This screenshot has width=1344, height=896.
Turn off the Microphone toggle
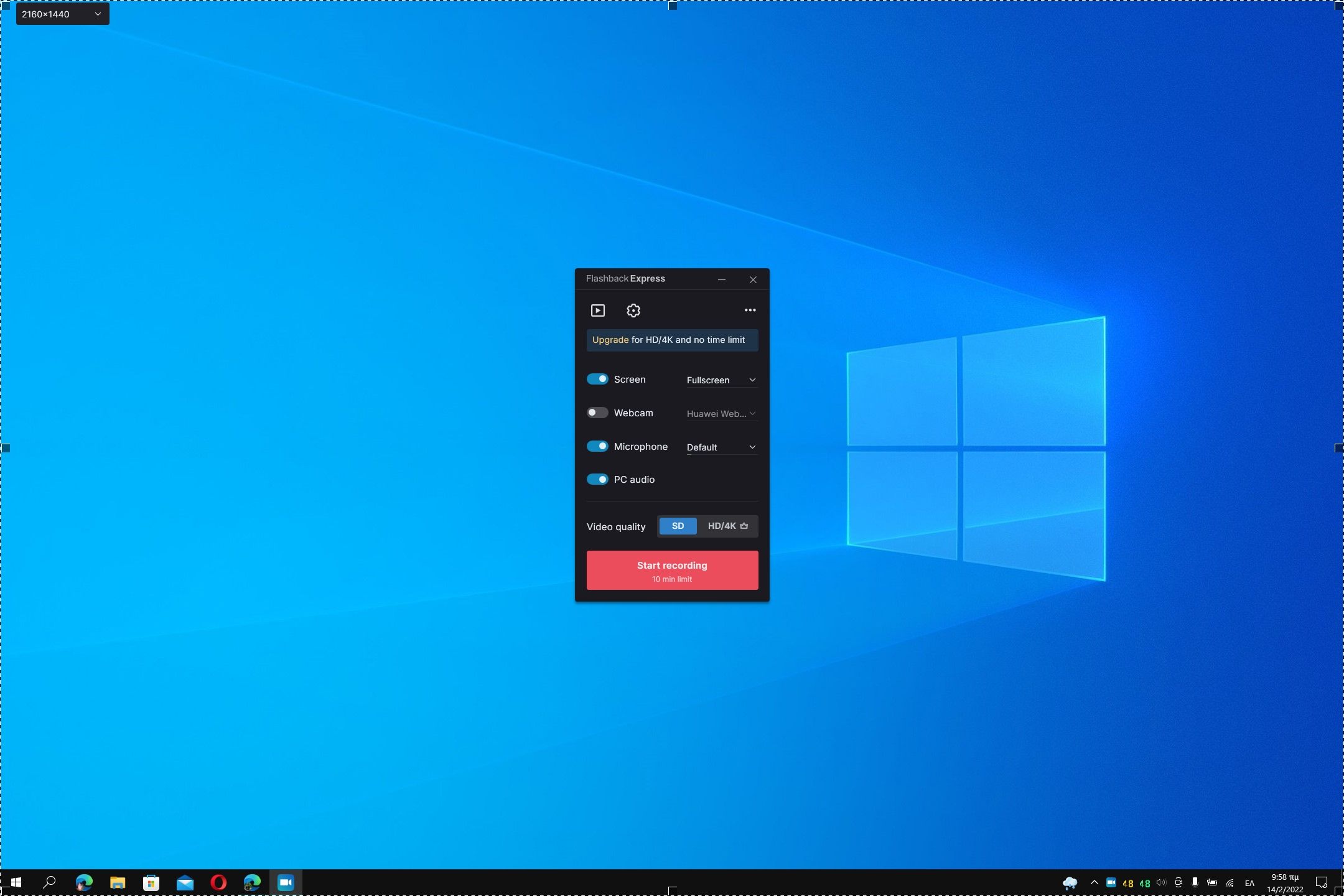click(597, 446)
